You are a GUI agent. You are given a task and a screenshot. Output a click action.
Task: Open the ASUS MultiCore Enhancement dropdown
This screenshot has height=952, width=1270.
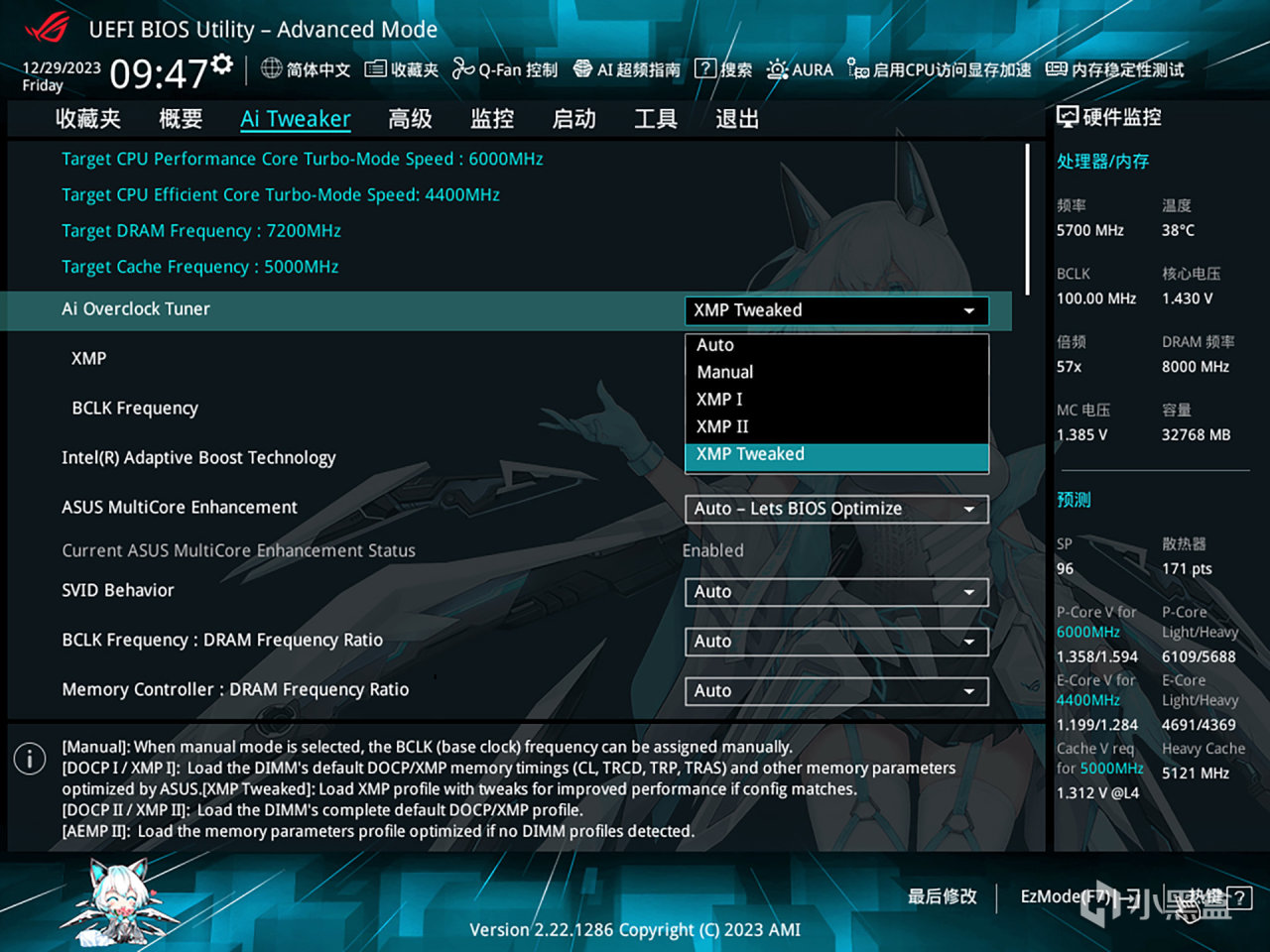(x=836, y=509)
